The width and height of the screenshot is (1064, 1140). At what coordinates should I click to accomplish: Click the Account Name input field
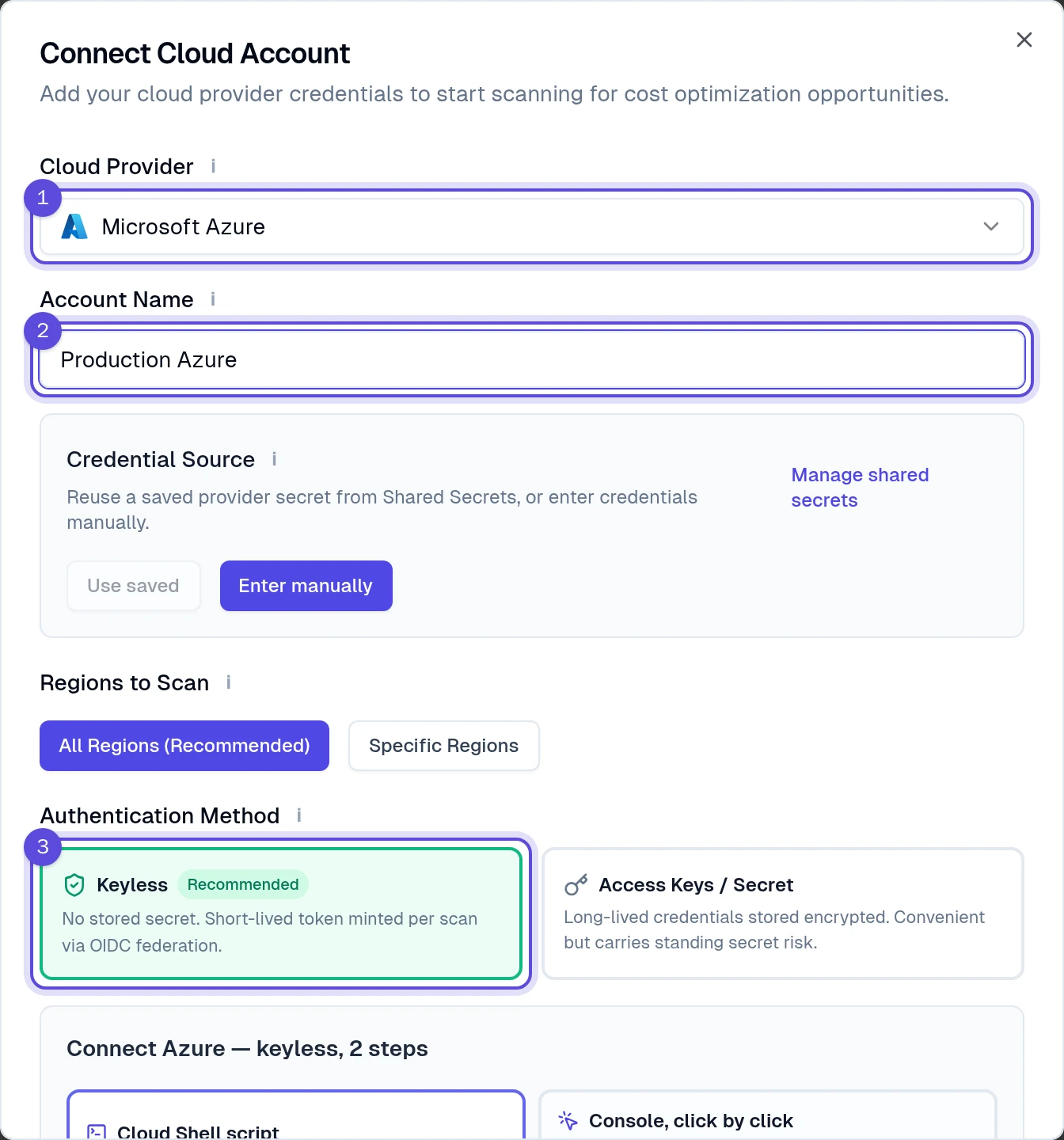[x=532, y=359]
